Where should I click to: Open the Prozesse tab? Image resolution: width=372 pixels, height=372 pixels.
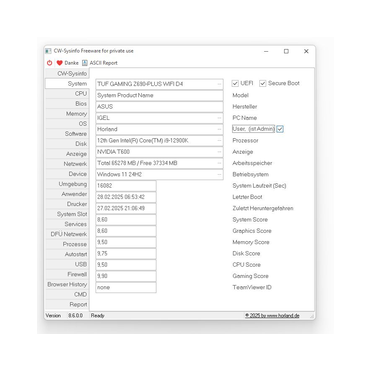pos(67,244)
